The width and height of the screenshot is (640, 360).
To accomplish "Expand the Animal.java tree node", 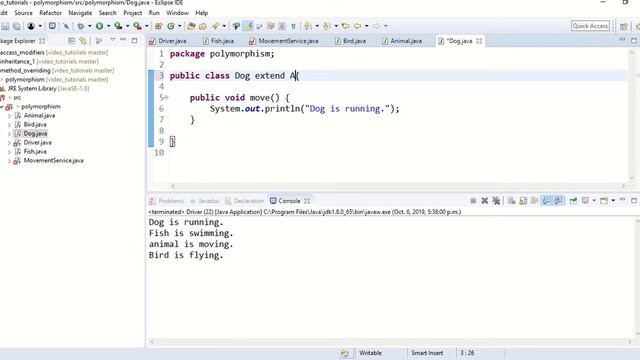I will point(9,116).
